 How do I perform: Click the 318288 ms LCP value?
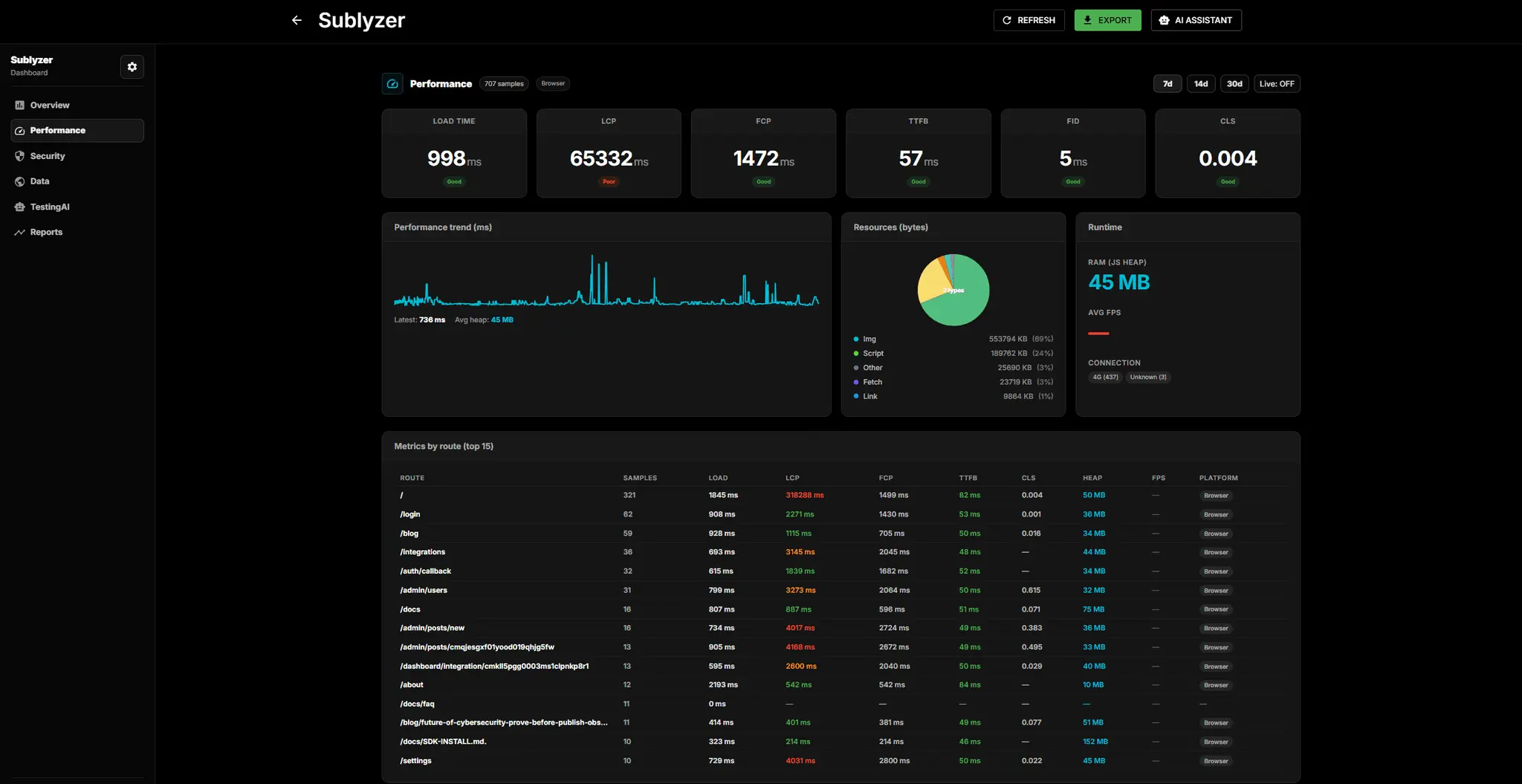(805, 495)
